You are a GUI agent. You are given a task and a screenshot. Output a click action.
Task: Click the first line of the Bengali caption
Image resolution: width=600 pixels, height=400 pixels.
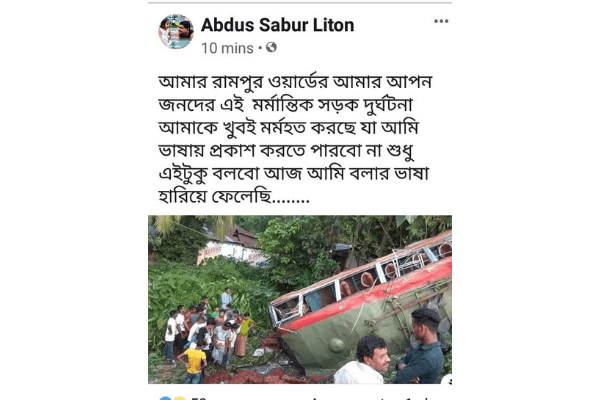[295, 82]
